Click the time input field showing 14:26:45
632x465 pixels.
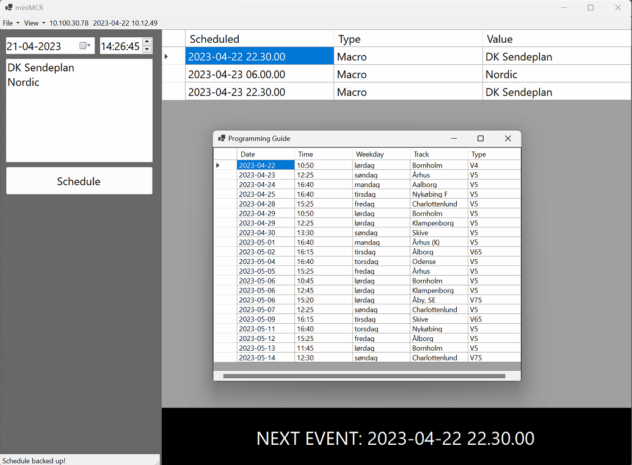tap(120, 46)
